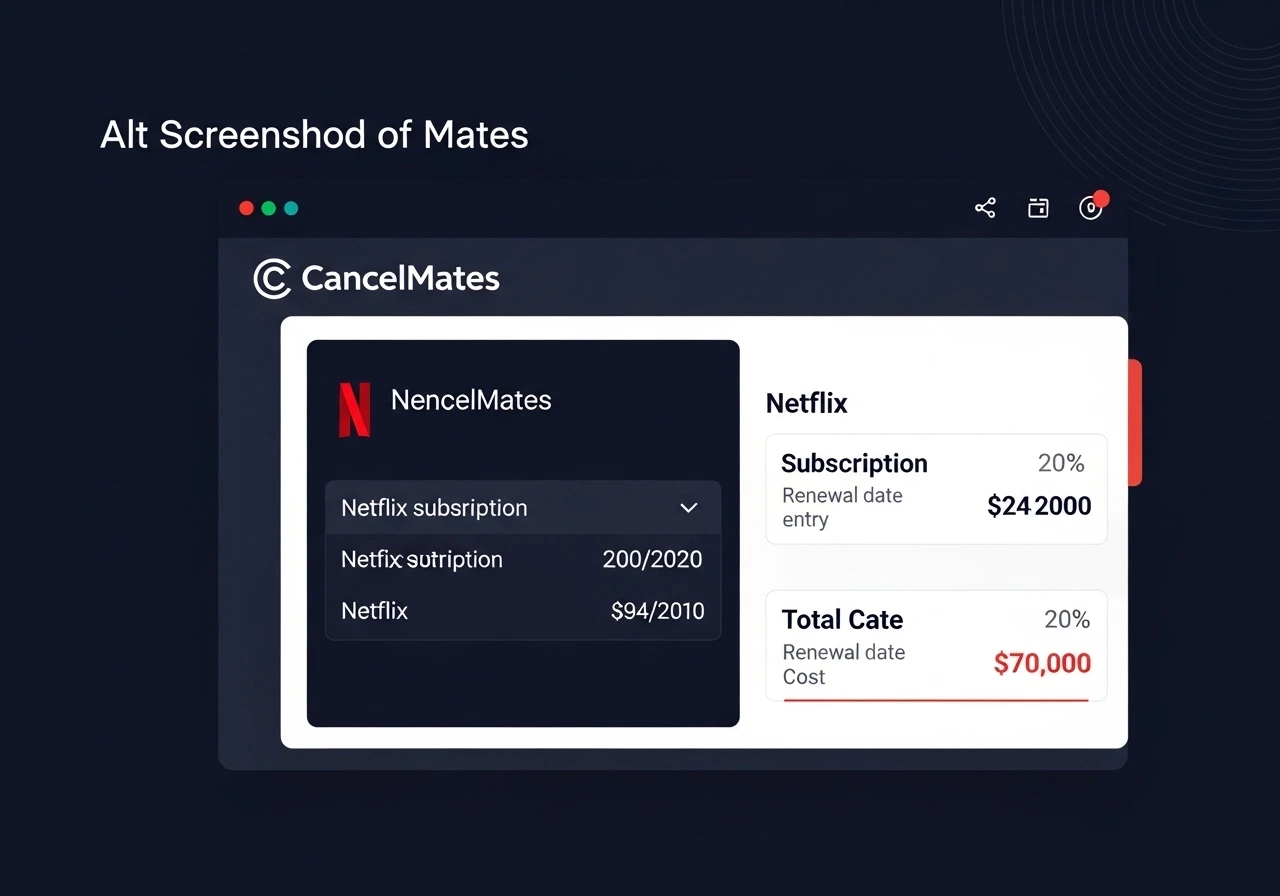Click the $24 2000 amount
1280x896 pixels.
pyautogui.click(x=1039, y=506)
